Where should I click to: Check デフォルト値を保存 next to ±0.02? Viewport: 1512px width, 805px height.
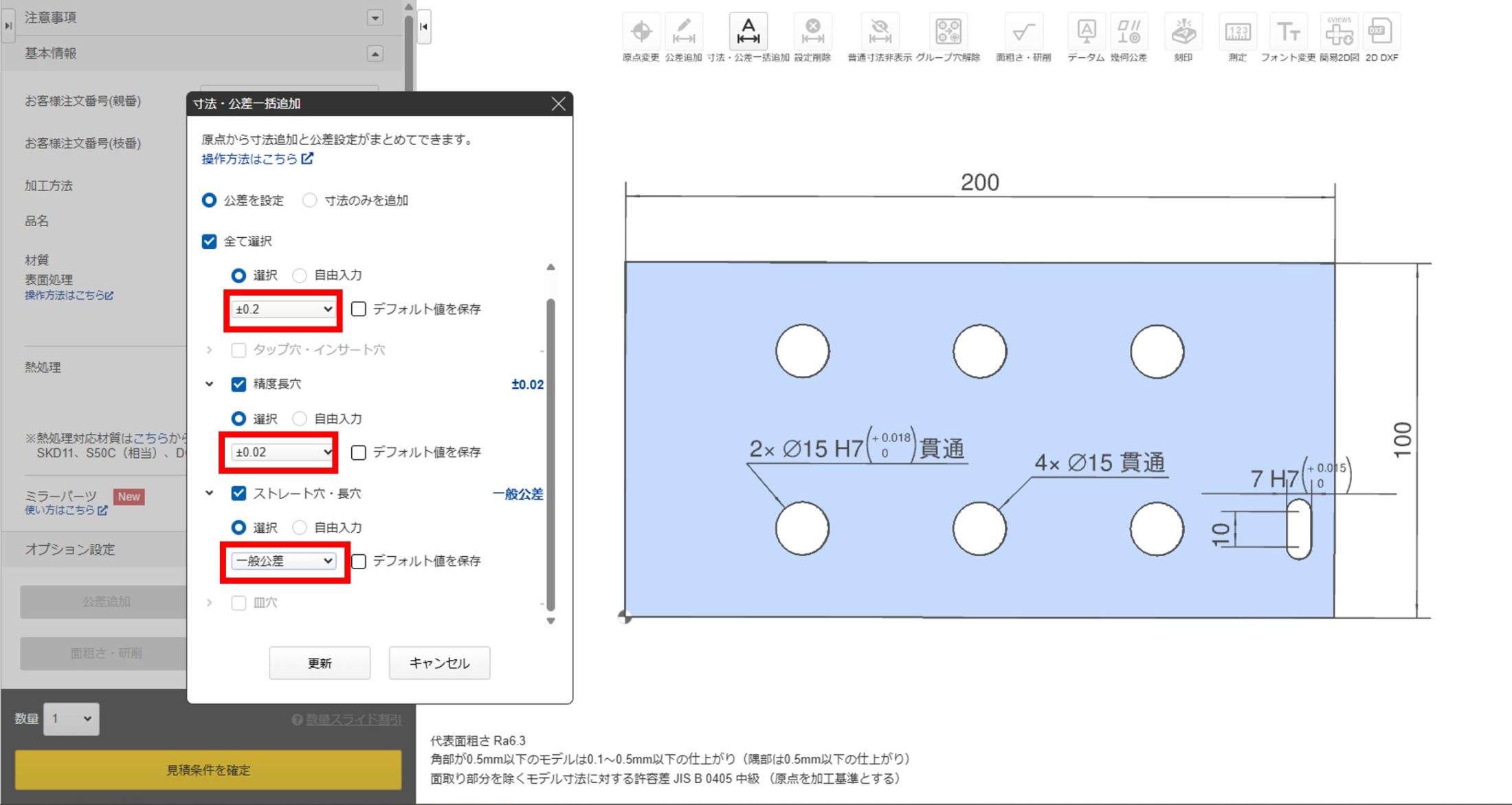click(359, 452)
